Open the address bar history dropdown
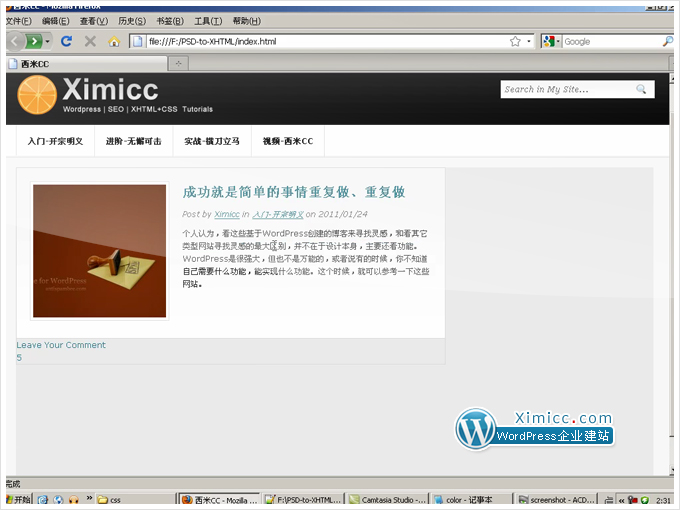This screenshot has width=680, height=510. point(529,42)
